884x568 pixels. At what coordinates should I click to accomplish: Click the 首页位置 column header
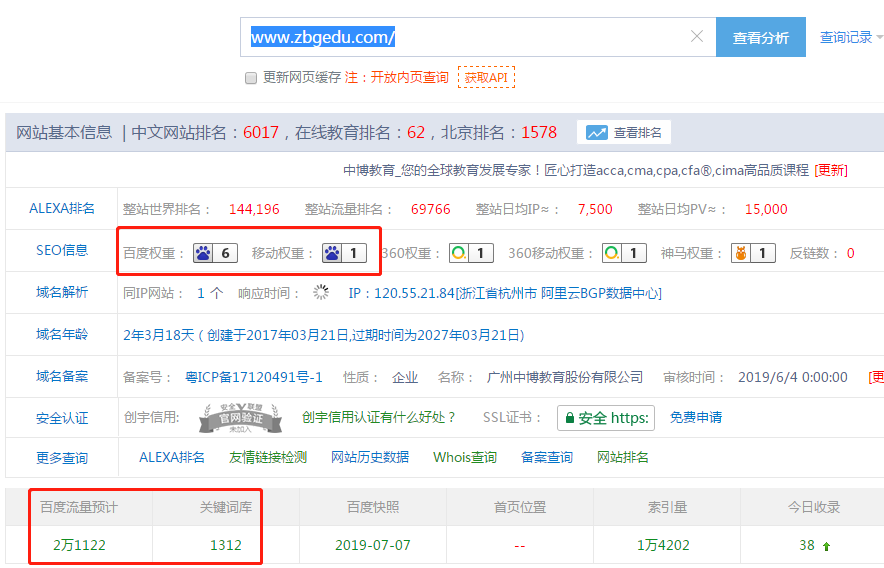coord(520,508)
